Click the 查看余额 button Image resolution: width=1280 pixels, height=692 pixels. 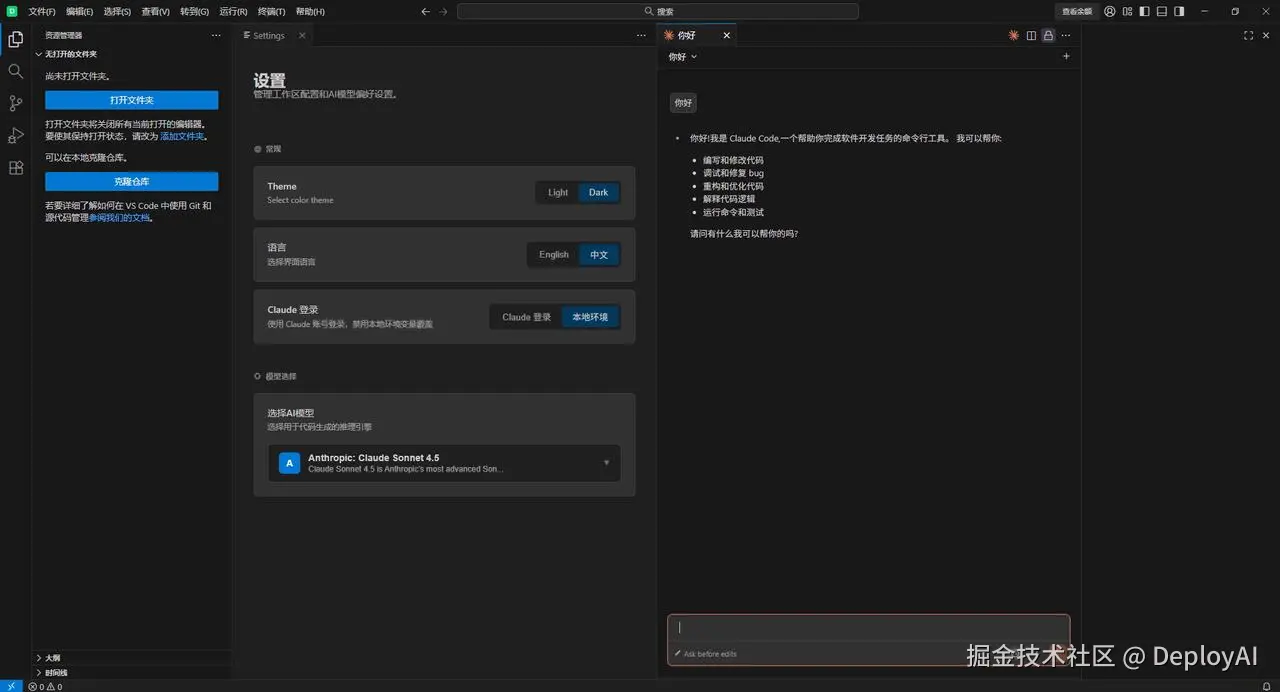click(x=1077, y=11)
